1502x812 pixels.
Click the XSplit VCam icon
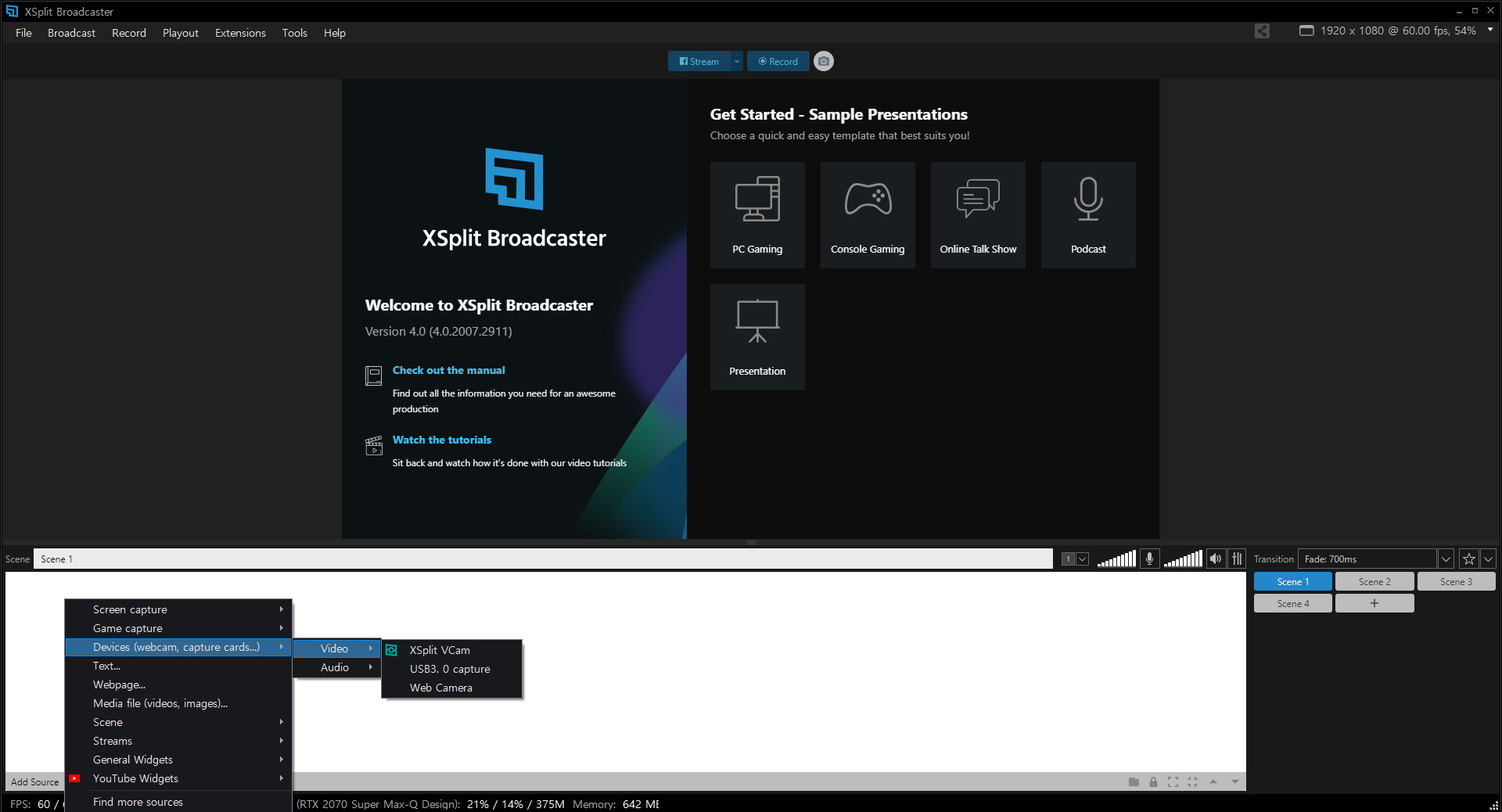tap(392, 650)
